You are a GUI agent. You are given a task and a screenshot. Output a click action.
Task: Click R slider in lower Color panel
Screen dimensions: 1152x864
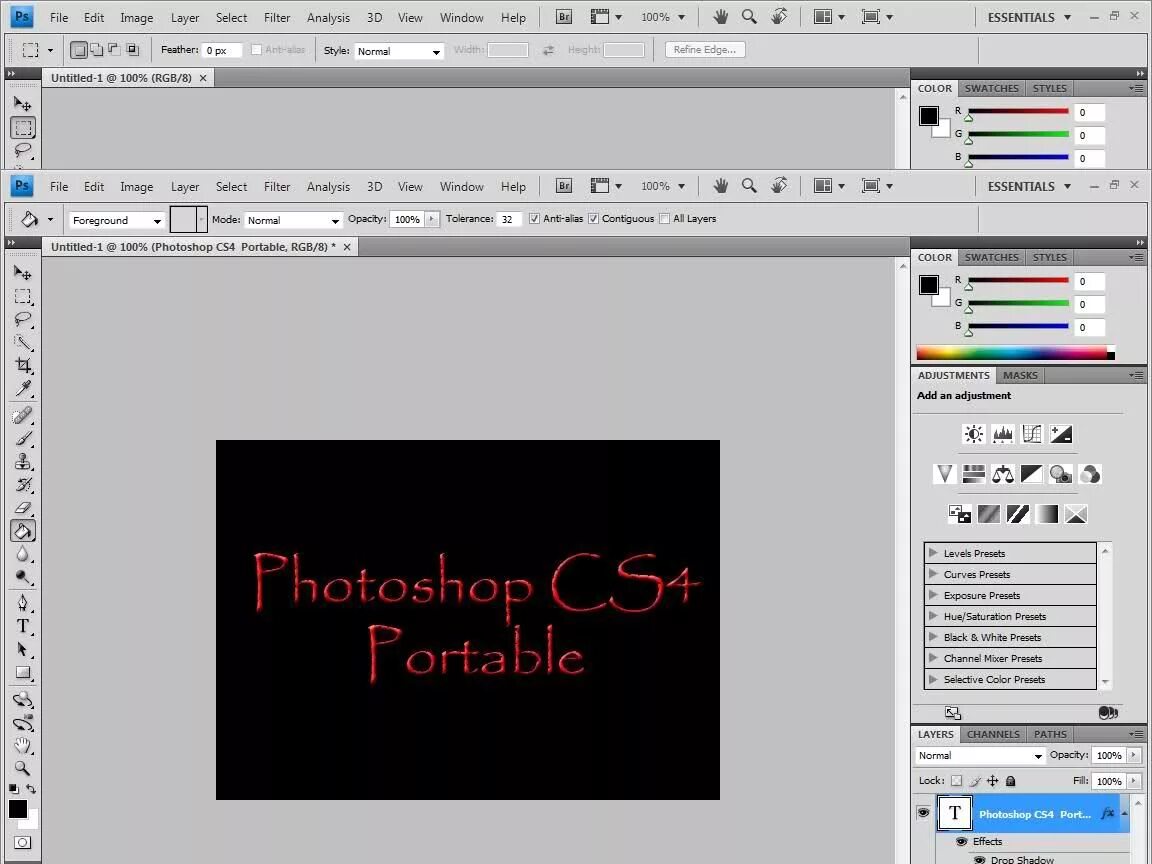coord(1018,281)
